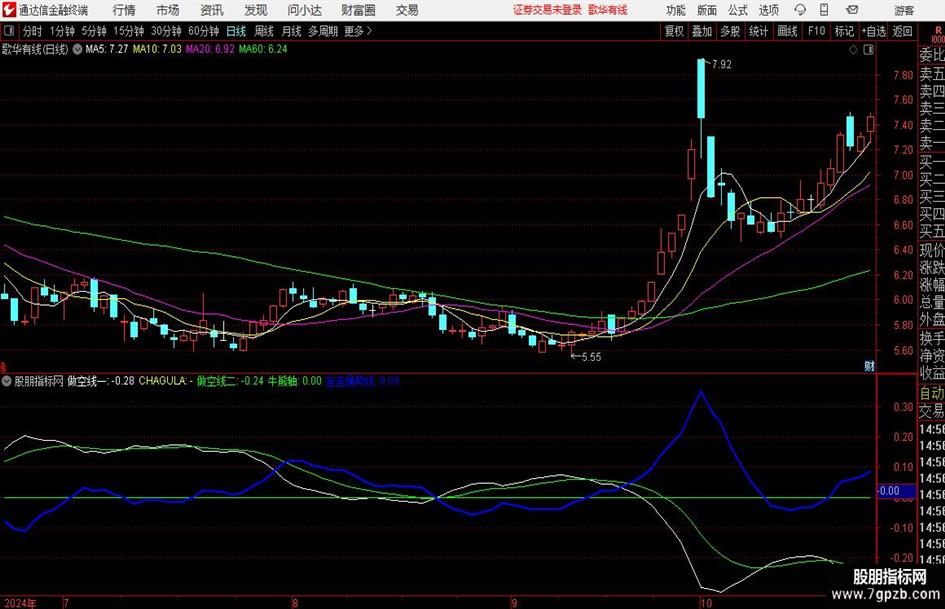
Task: Click the 证券交易未登录 login link
Action: coord(547,10)
